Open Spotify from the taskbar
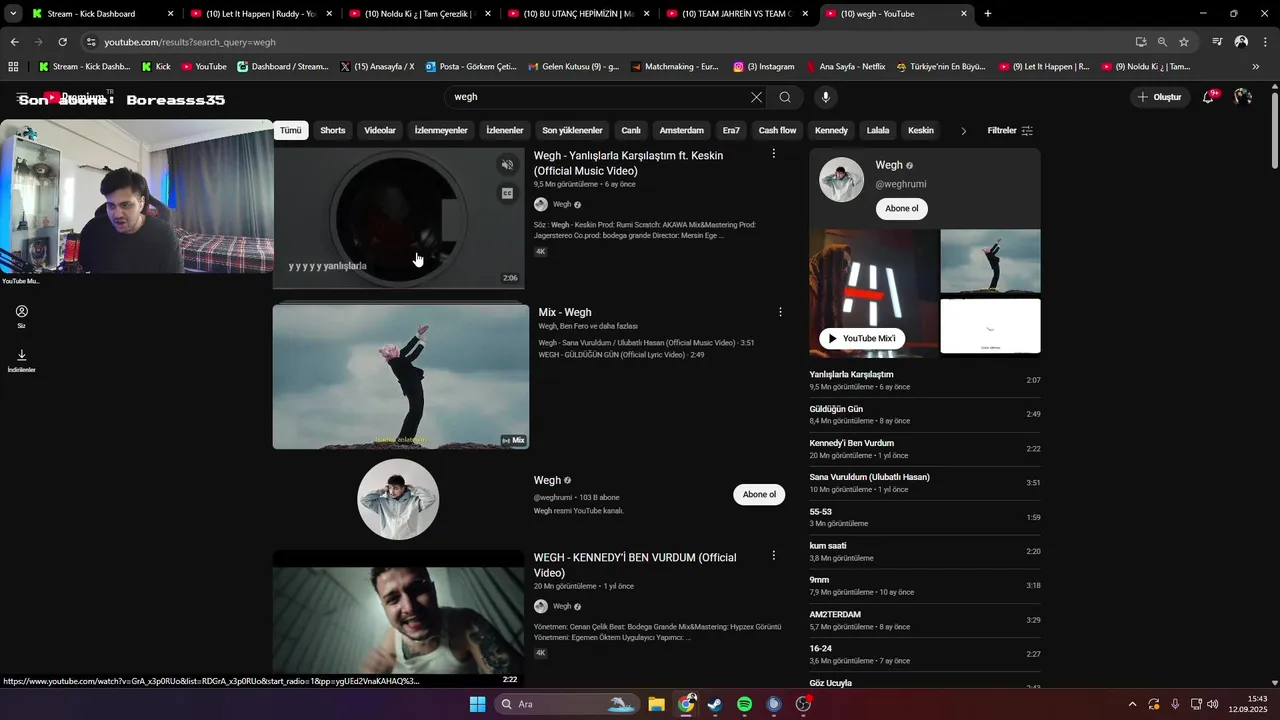 tap(745, 704)
